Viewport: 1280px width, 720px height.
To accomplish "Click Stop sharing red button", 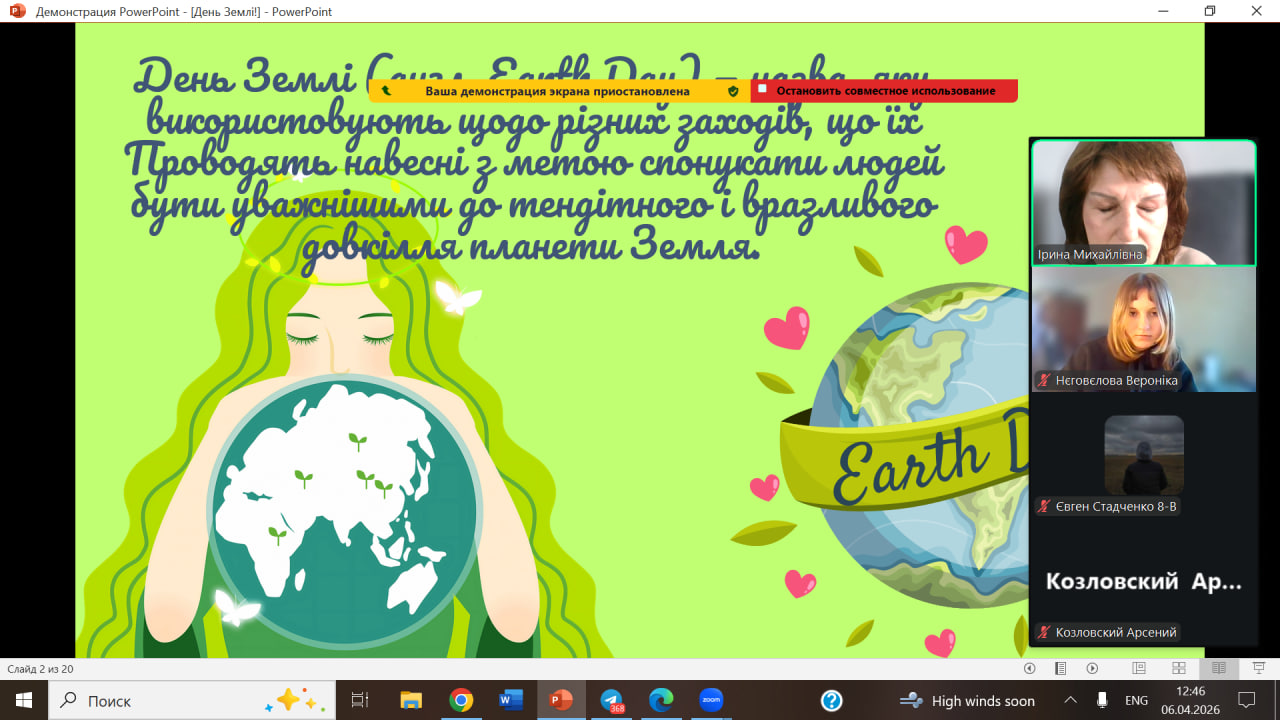I will coord(884,91).
